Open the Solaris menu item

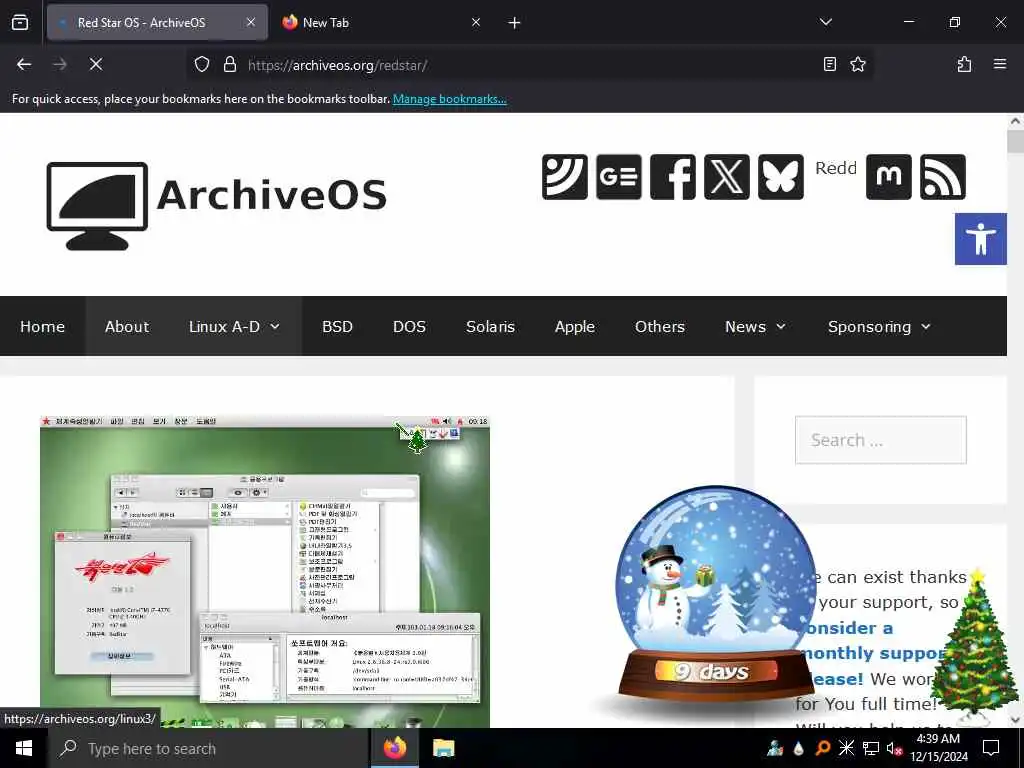[x=490, y=327]
